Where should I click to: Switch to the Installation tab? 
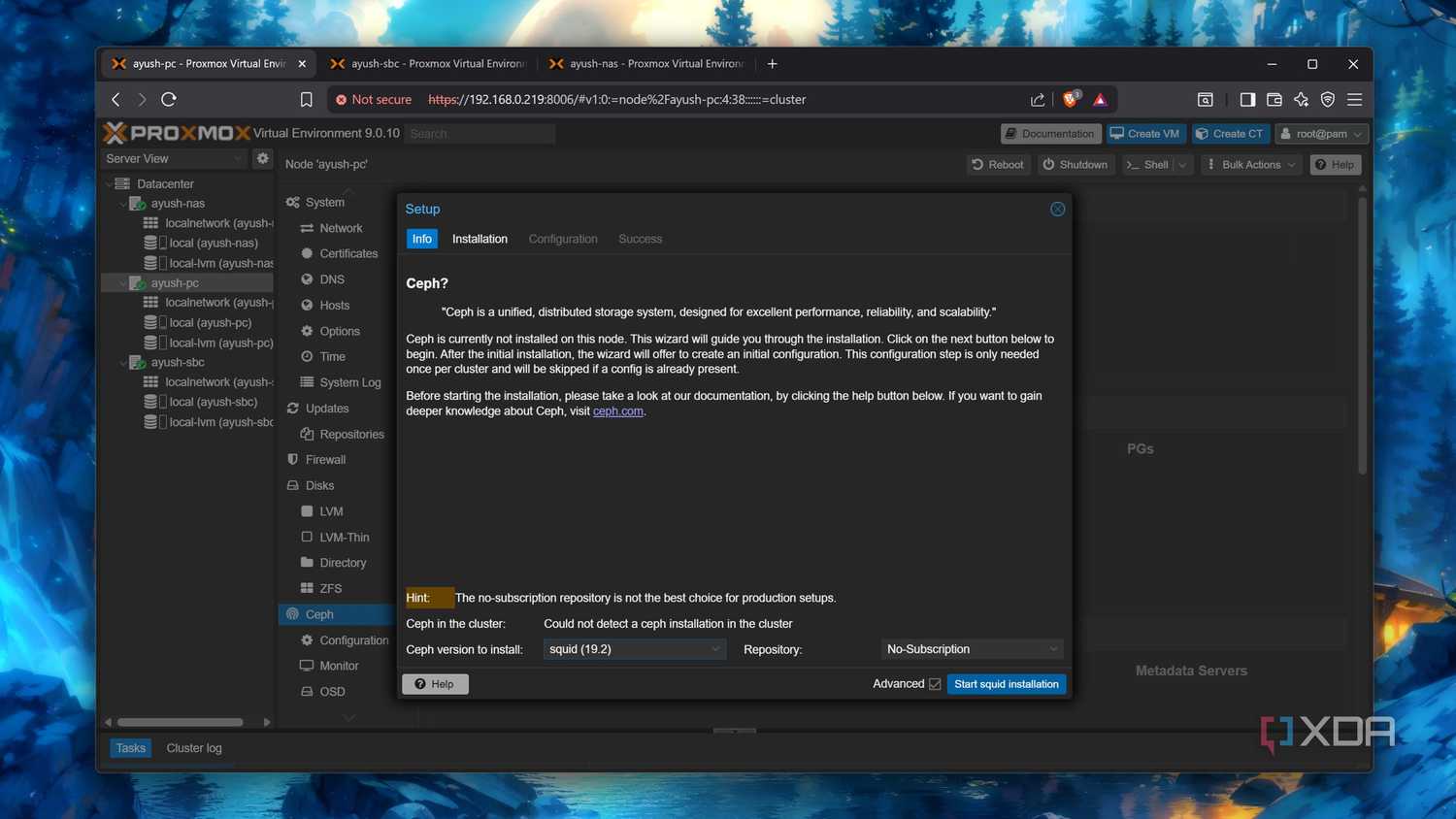[480, 239]
